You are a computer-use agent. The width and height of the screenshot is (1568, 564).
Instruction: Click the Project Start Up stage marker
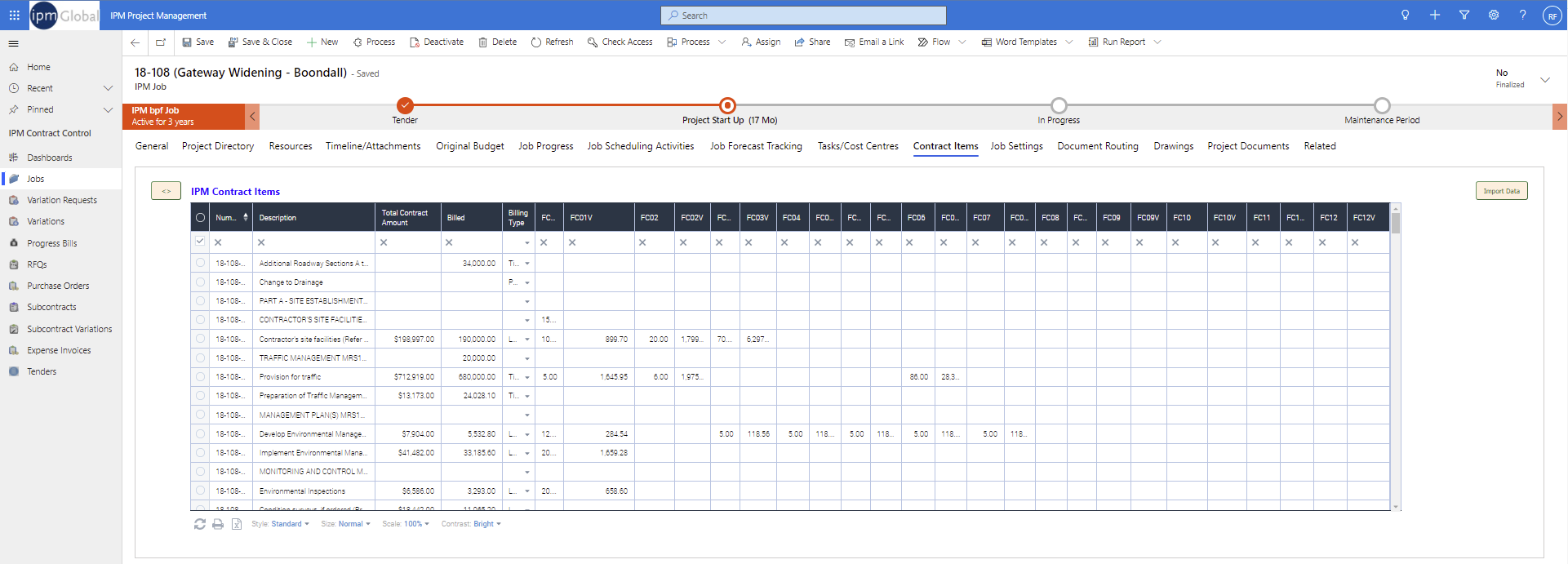727,105
